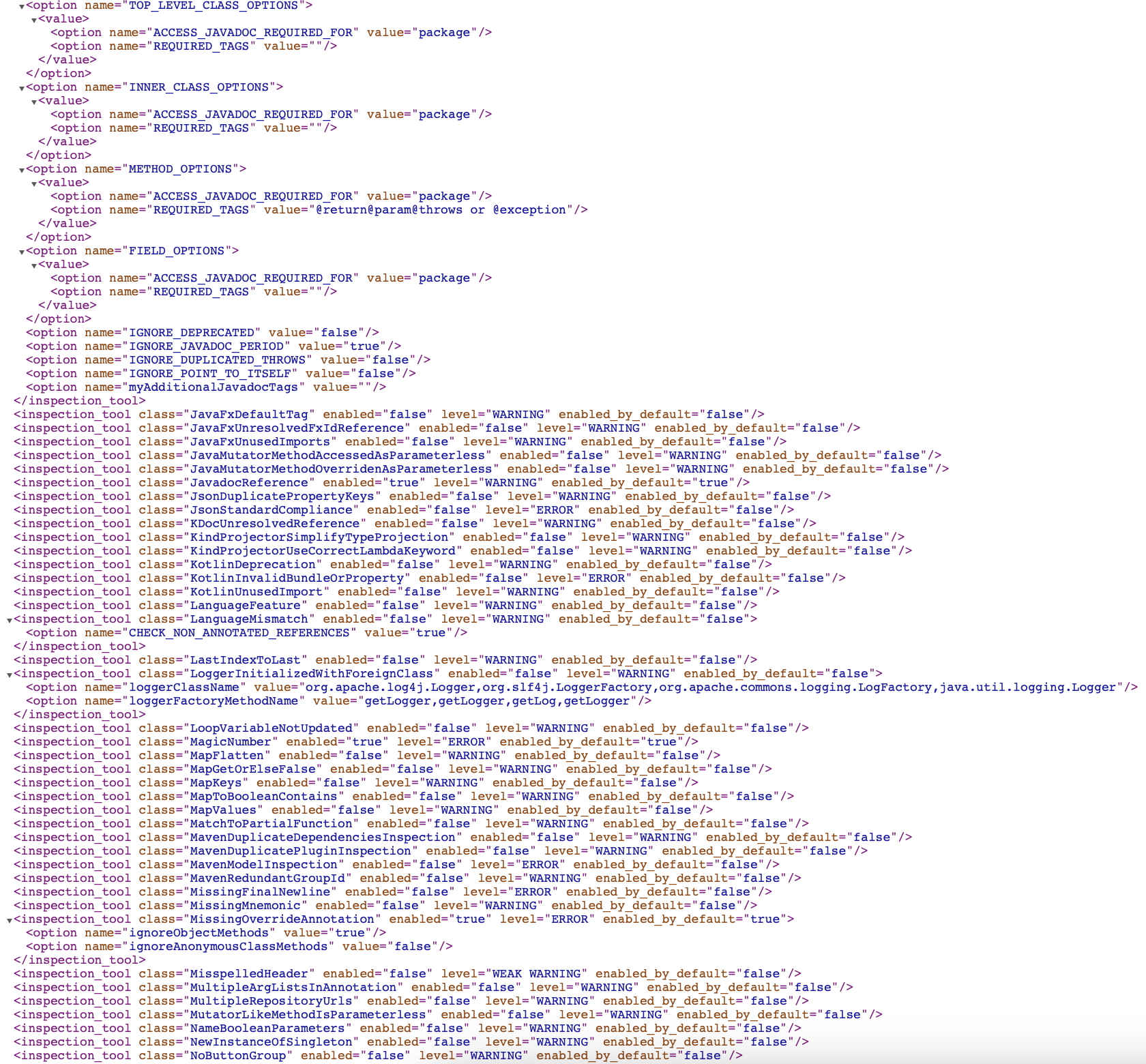This screenshot has width=1146, height=1064.
Task: Collapse the LoggerInitializedWithForeignClass inspection_tool node
Action: click(x=10, y=675)
